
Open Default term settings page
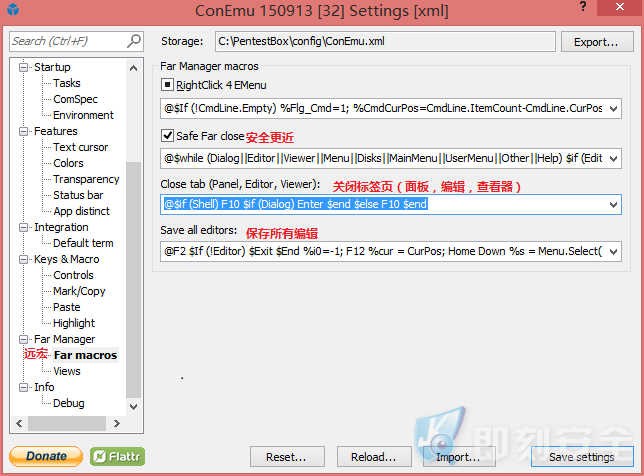click(x=83, y=243)
